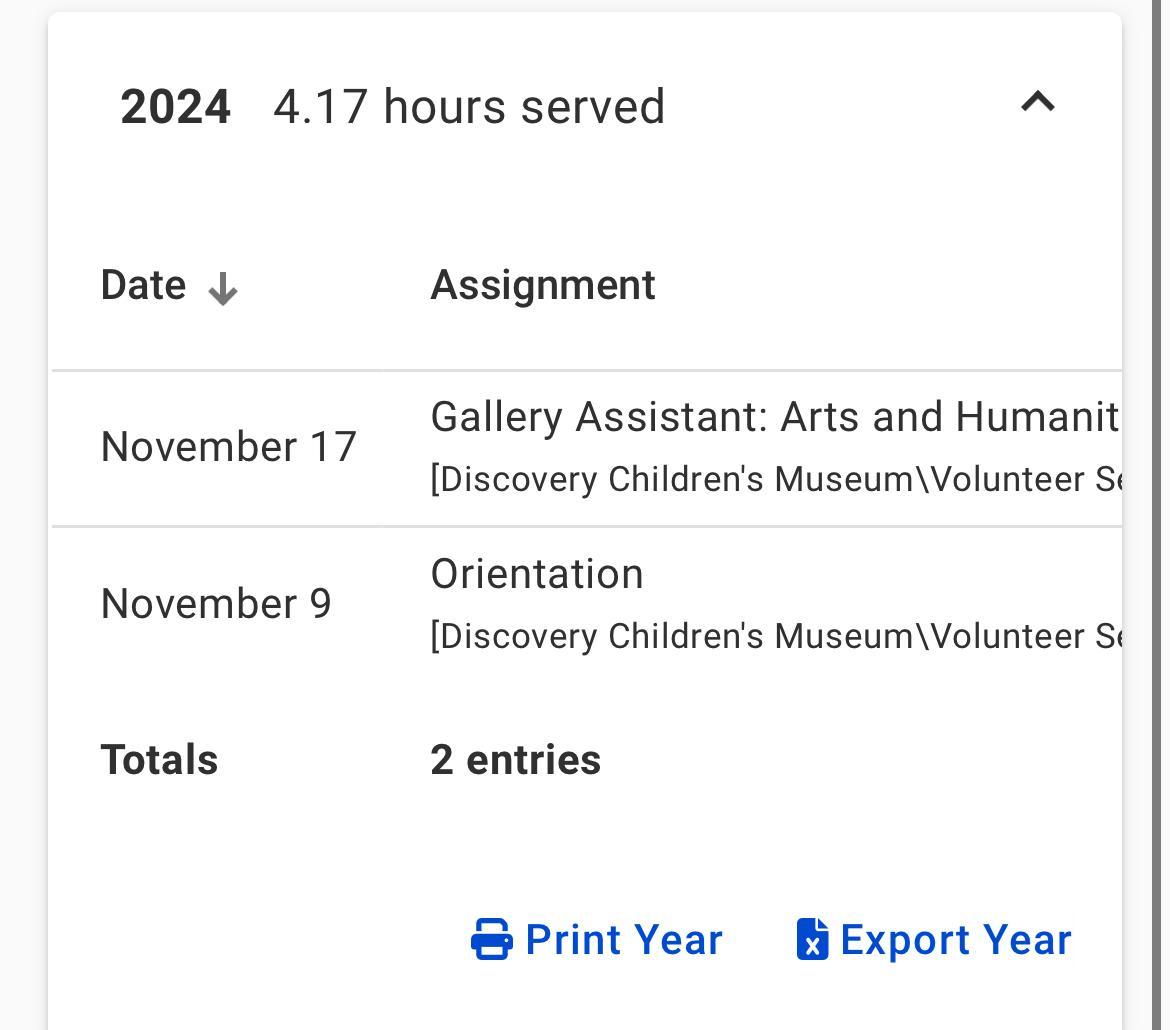Click the 2024 year heading
The width and height of the screenshot is (1170, 1030).
(175, 107)
